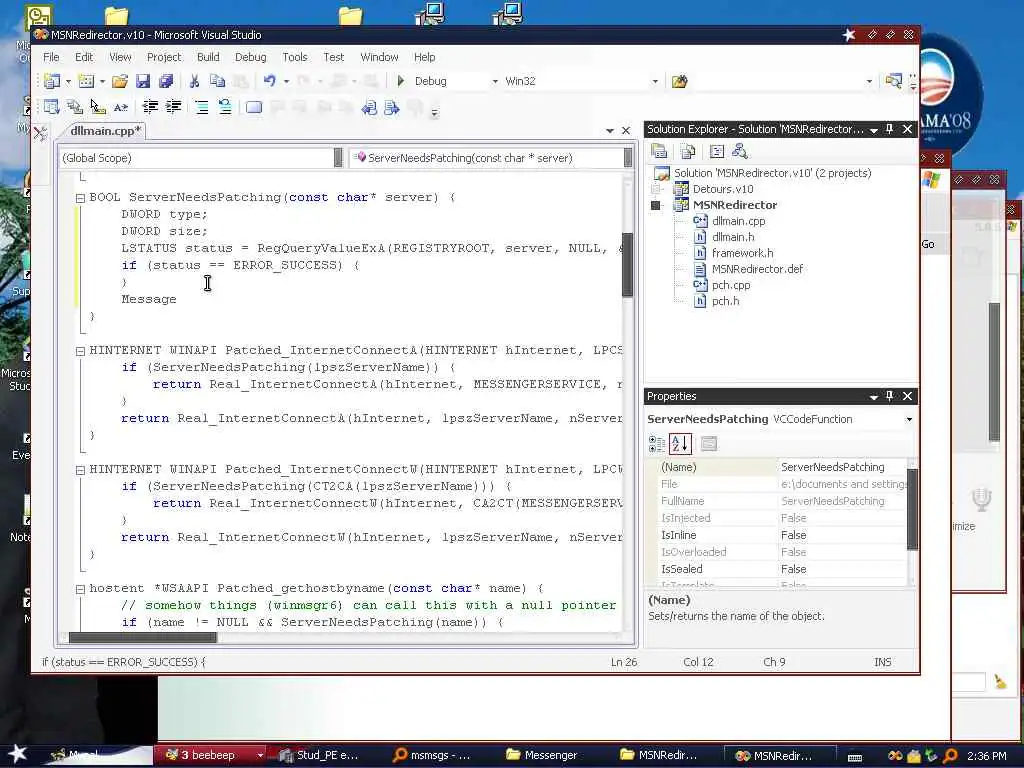Open the Debug menu

[x=251, y=57]
